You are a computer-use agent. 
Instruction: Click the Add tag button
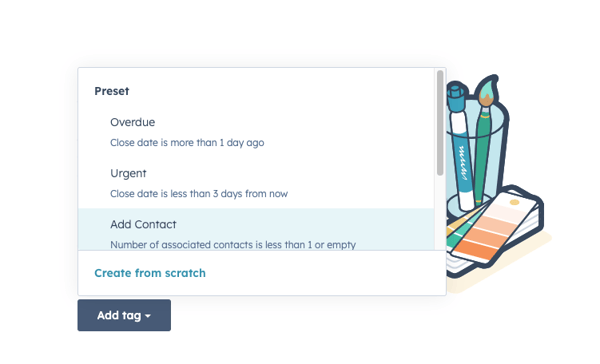click(124, 315)
